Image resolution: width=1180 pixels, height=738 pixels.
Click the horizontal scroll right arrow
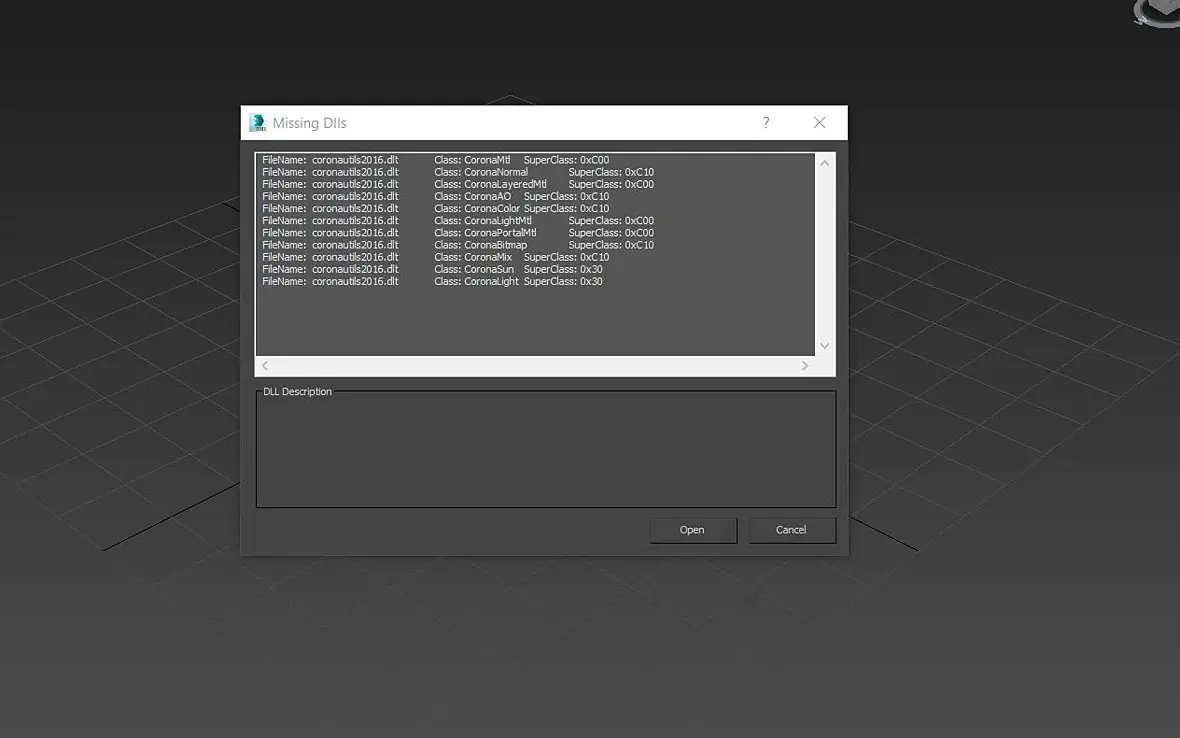pyautogui.click(x=804, y=366)
